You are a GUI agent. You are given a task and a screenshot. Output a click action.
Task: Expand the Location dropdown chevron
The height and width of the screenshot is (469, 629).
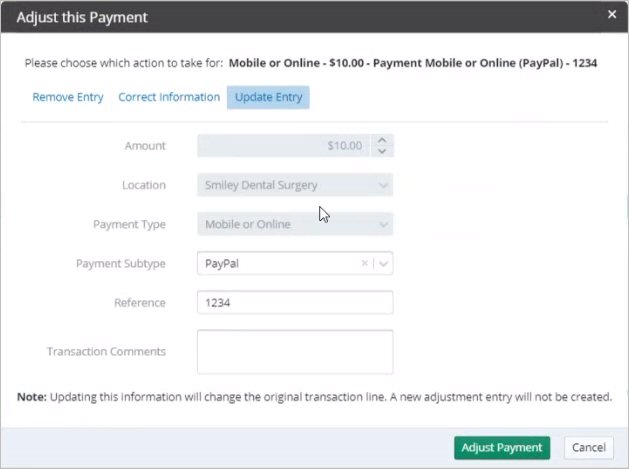point(383,185)
